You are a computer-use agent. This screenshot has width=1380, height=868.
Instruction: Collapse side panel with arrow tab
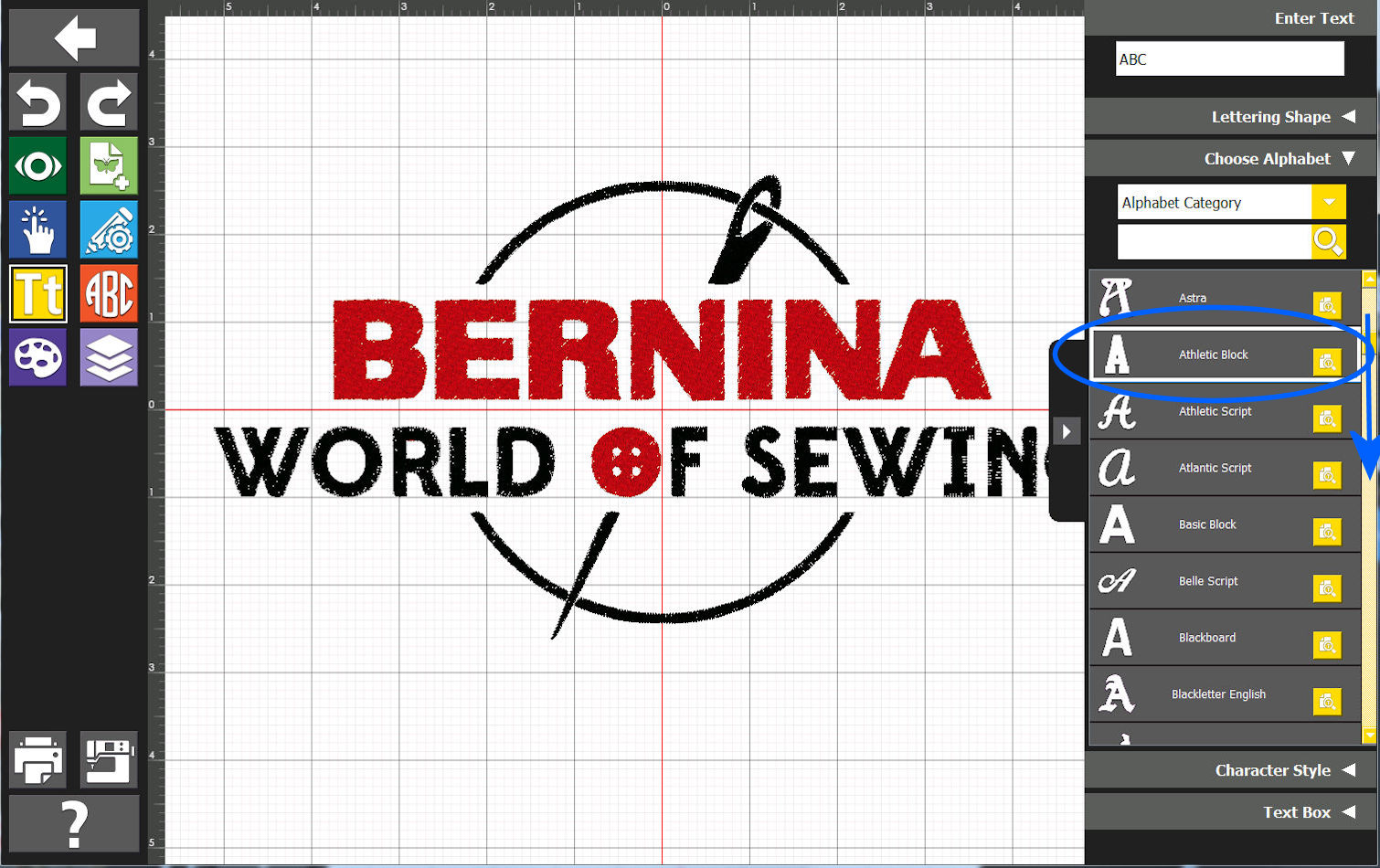[x=1067, y=430]
